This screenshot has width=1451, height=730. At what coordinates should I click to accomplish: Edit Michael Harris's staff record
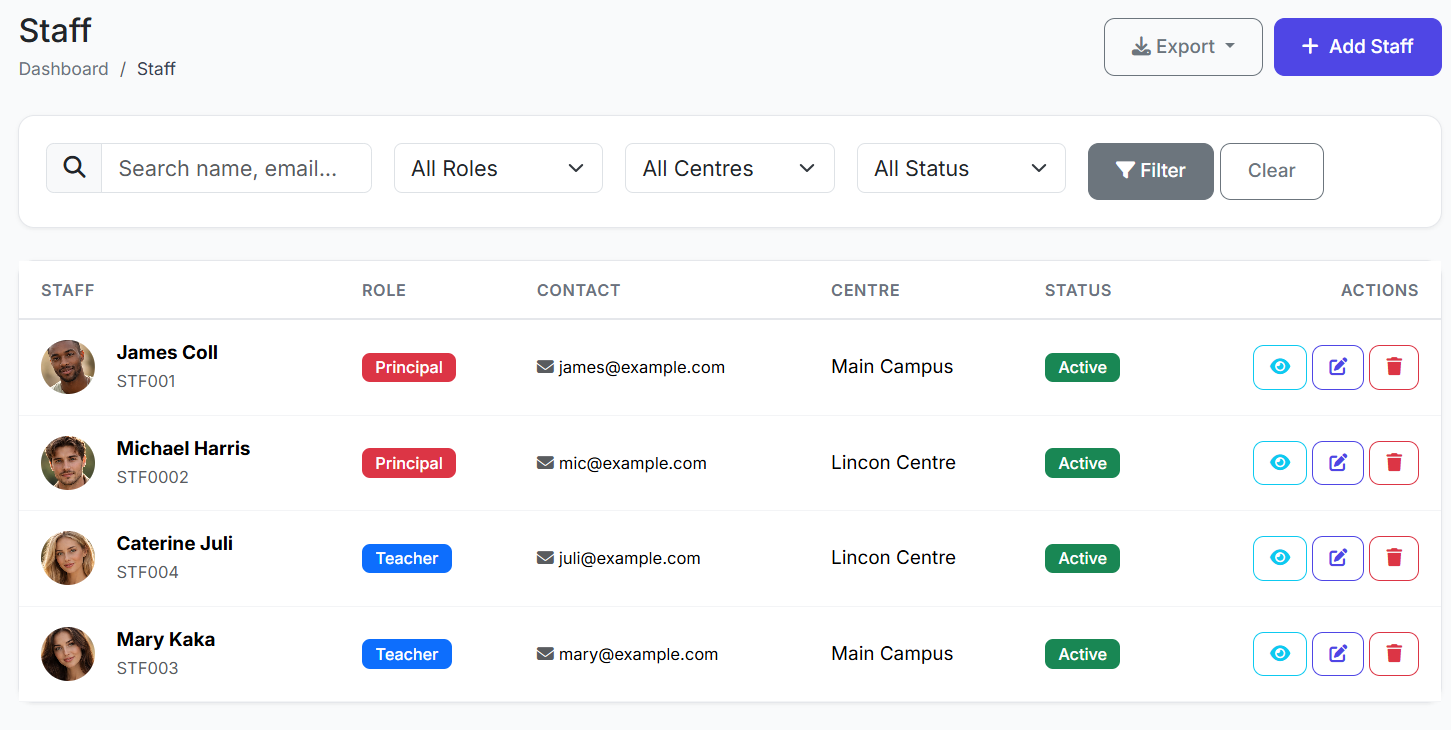pyautogui.click(x=1337, y=463)
